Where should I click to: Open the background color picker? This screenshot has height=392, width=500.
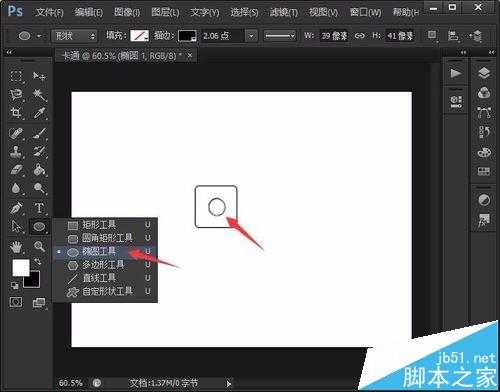coord(35,282)
